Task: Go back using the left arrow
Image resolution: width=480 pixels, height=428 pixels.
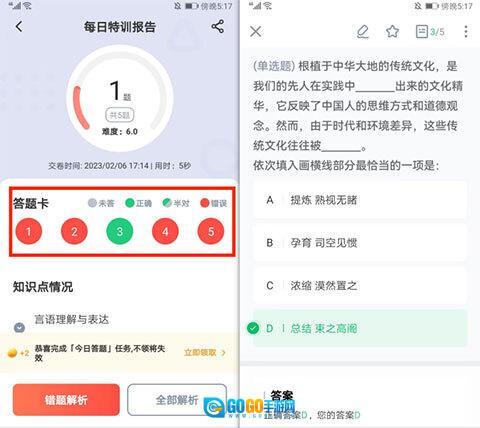Action: (19, 27)
